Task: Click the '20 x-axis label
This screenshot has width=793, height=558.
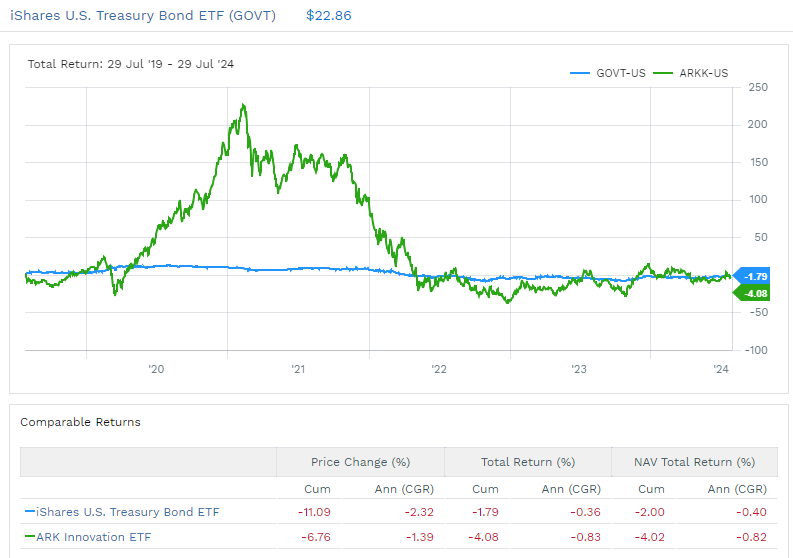Action: click(156, 369)
